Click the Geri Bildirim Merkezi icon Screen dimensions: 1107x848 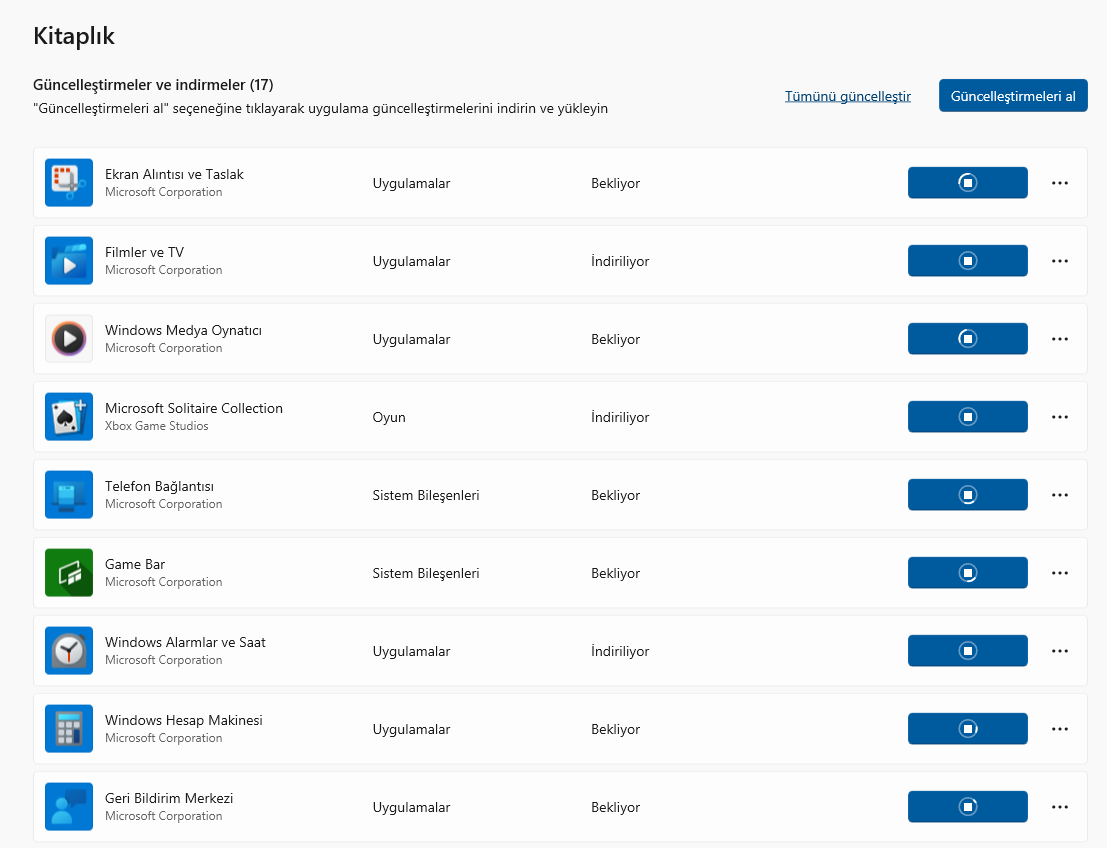[69, 807]
